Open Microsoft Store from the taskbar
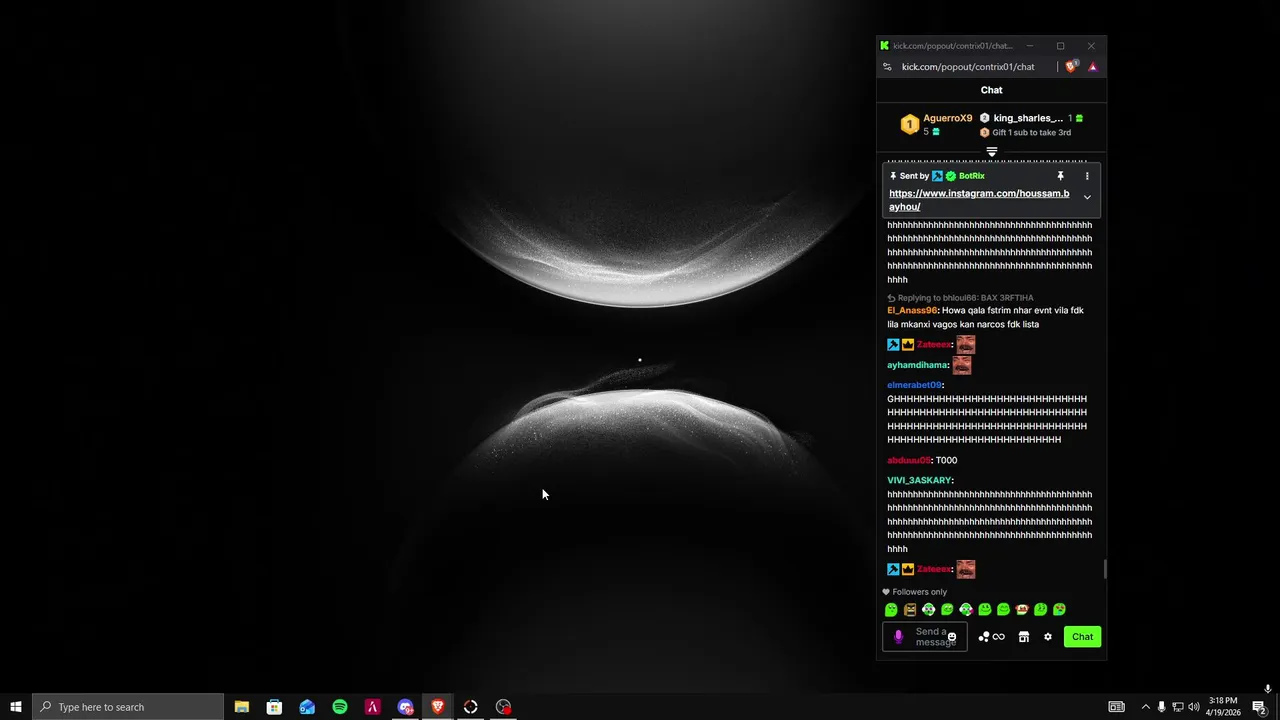This screenshot has width=1280, height=720. [x=274, y=707]
